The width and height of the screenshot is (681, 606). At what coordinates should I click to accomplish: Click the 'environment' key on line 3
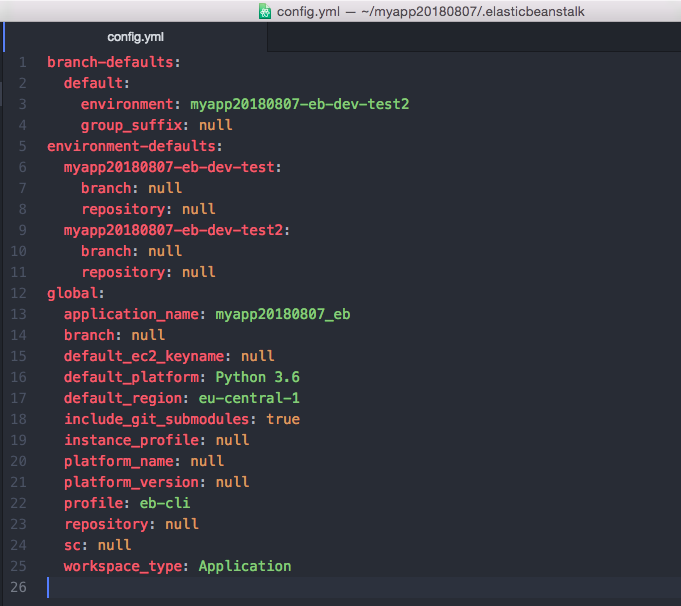127,104
